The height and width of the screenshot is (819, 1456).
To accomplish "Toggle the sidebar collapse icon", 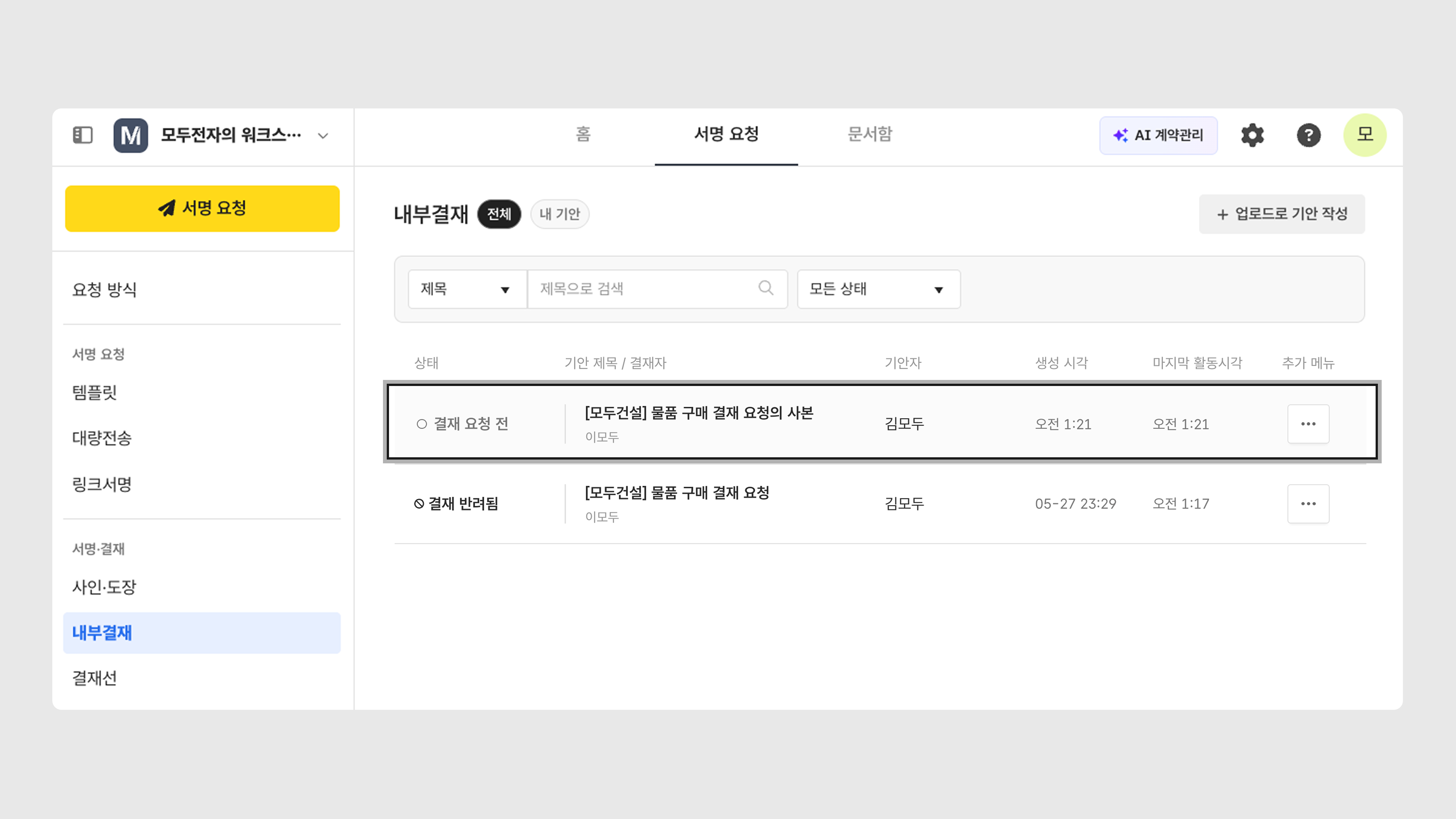I will [x=83, y=135].
